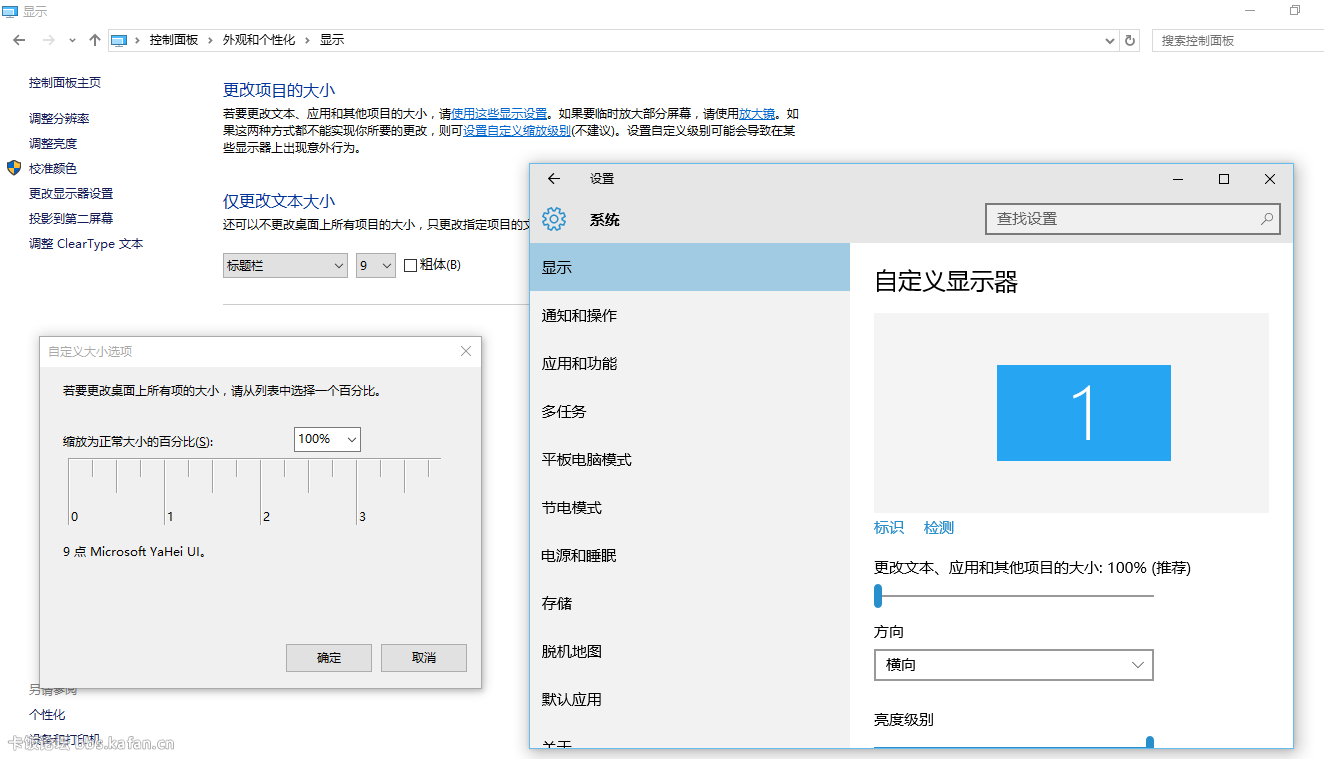Open 个性化 link under 另请参阅
Viewport: 1324px width, 759px height.
click(47, 715)
